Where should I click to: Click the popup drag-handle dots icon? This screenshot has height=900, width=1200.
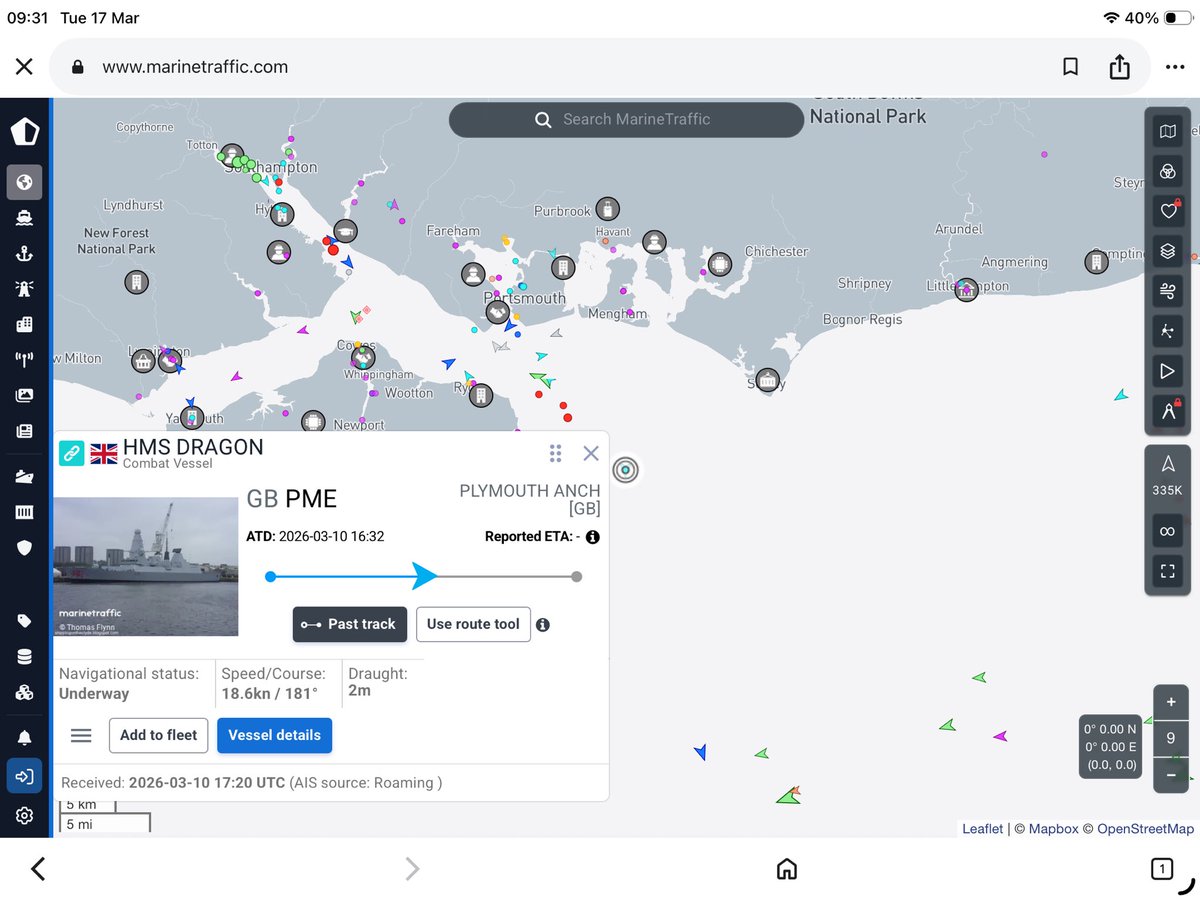(x=556, y=453)
